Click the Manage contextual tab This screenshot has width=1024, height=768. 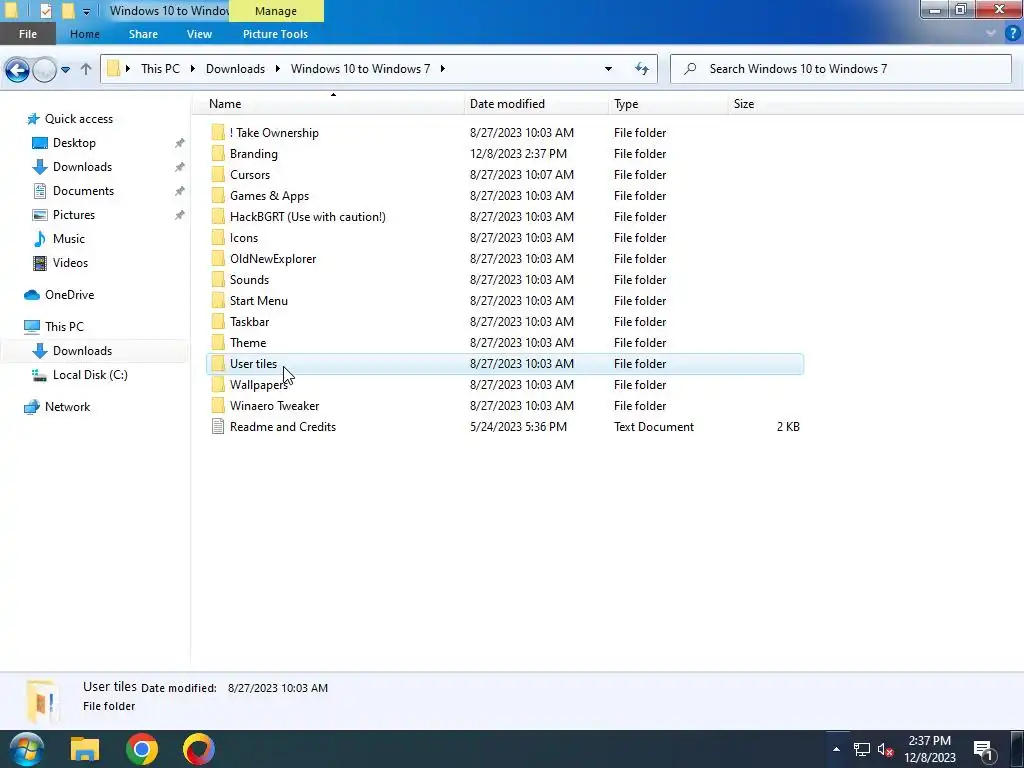click(276, 11)
